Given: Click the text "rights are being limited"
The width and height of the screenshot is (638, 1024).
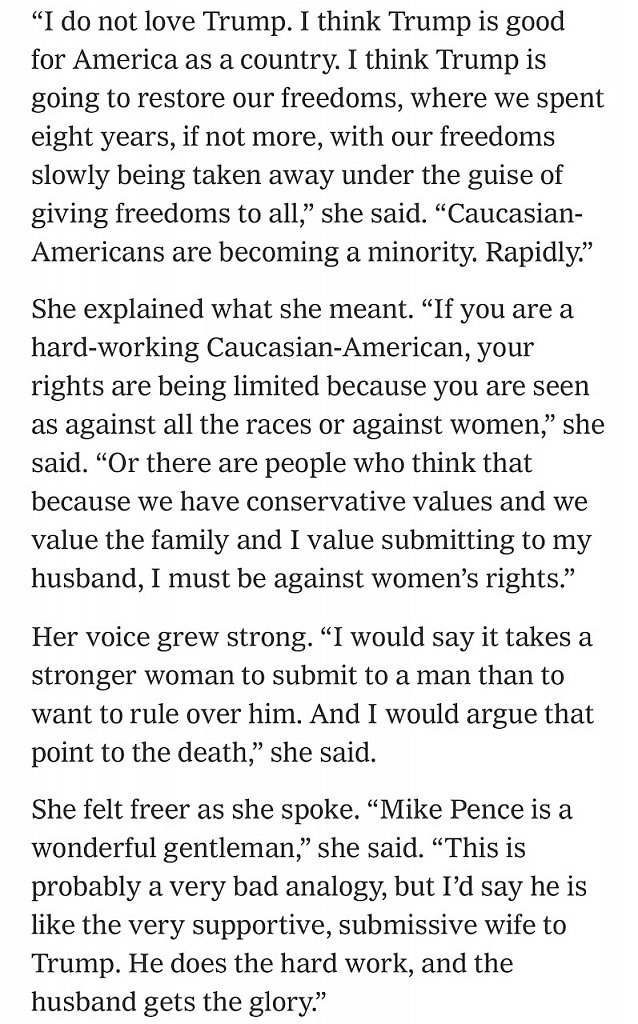Looking at the screenshot, I should pyautogui.click(x=175, y=386).
